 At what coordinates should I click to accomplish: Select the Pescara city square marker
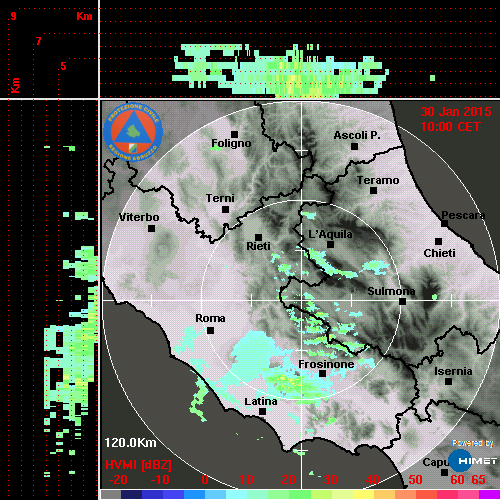[444, 224]
